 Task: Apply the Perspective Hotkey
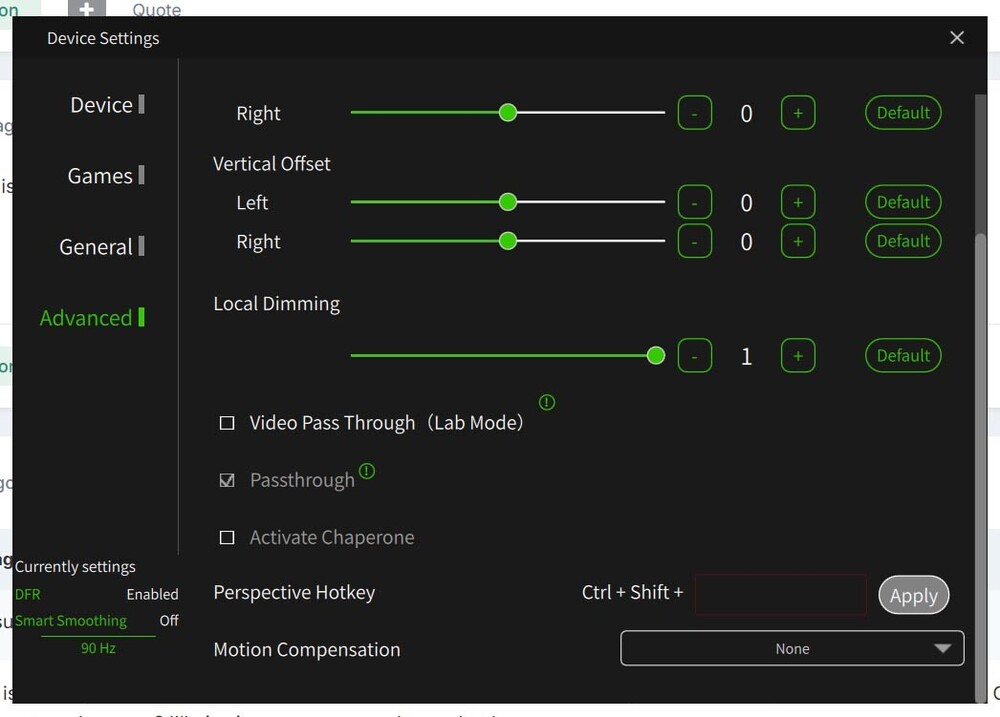coord(913,595)
